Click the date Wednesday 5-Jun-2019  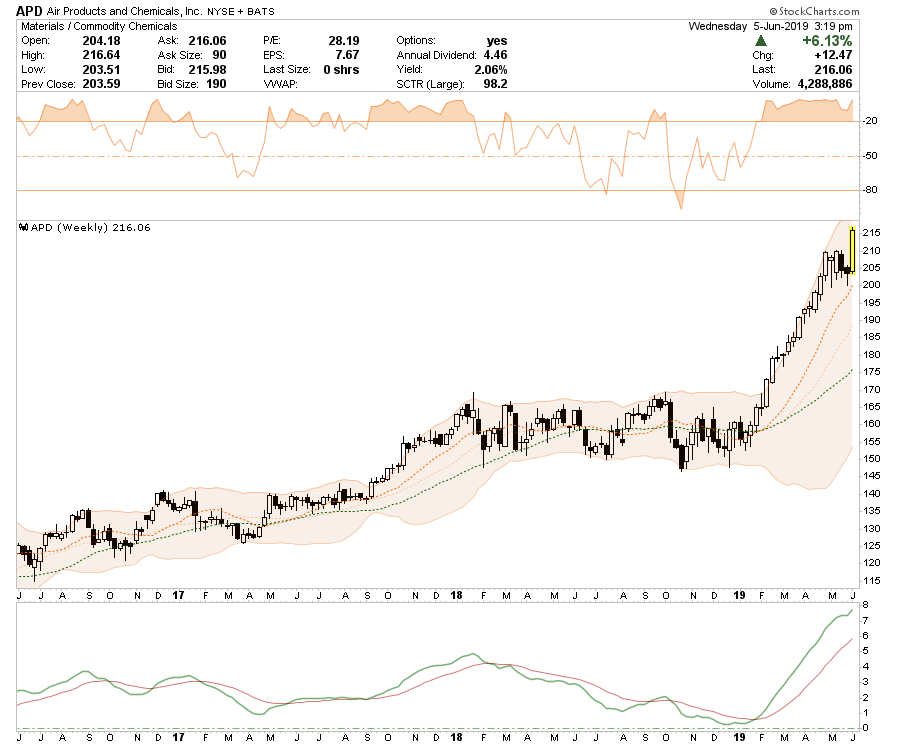[x=748, y=26]
